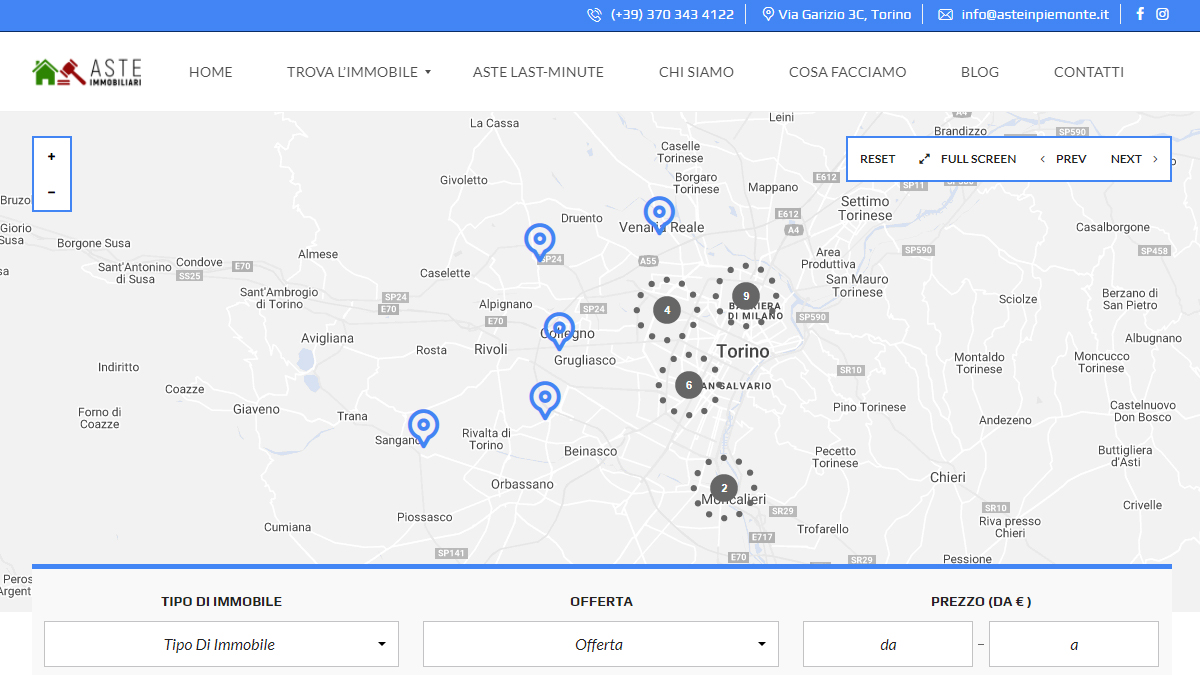Click the cluster marker numbered 2 near Moncalieri
This screenshot has height=675, width=1200.
pos(724,488)
